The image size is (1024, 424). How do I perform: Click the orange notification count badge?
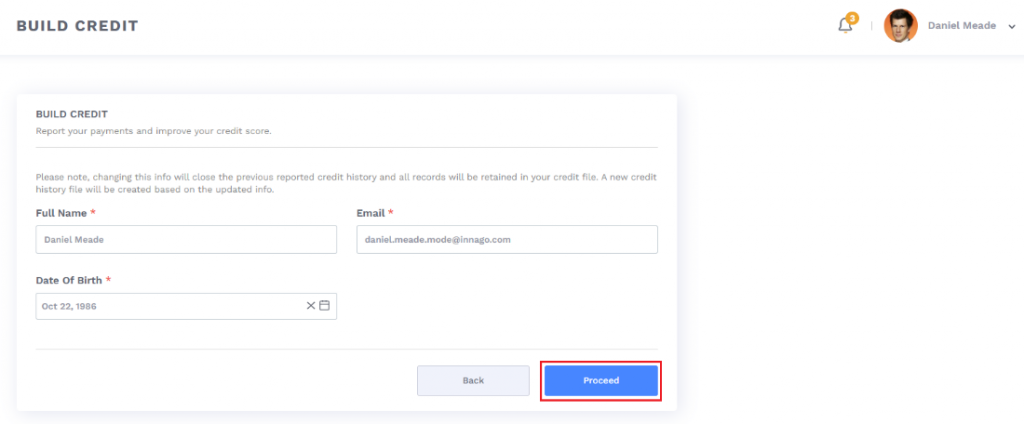pyautogui.click(x=852, y=18)
